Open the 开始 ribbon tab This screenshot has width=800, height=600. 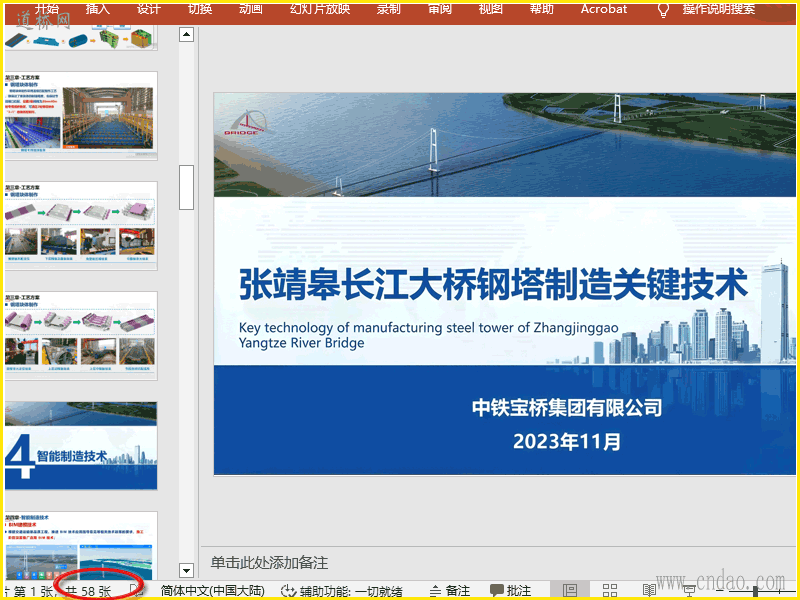click(47, 9)
